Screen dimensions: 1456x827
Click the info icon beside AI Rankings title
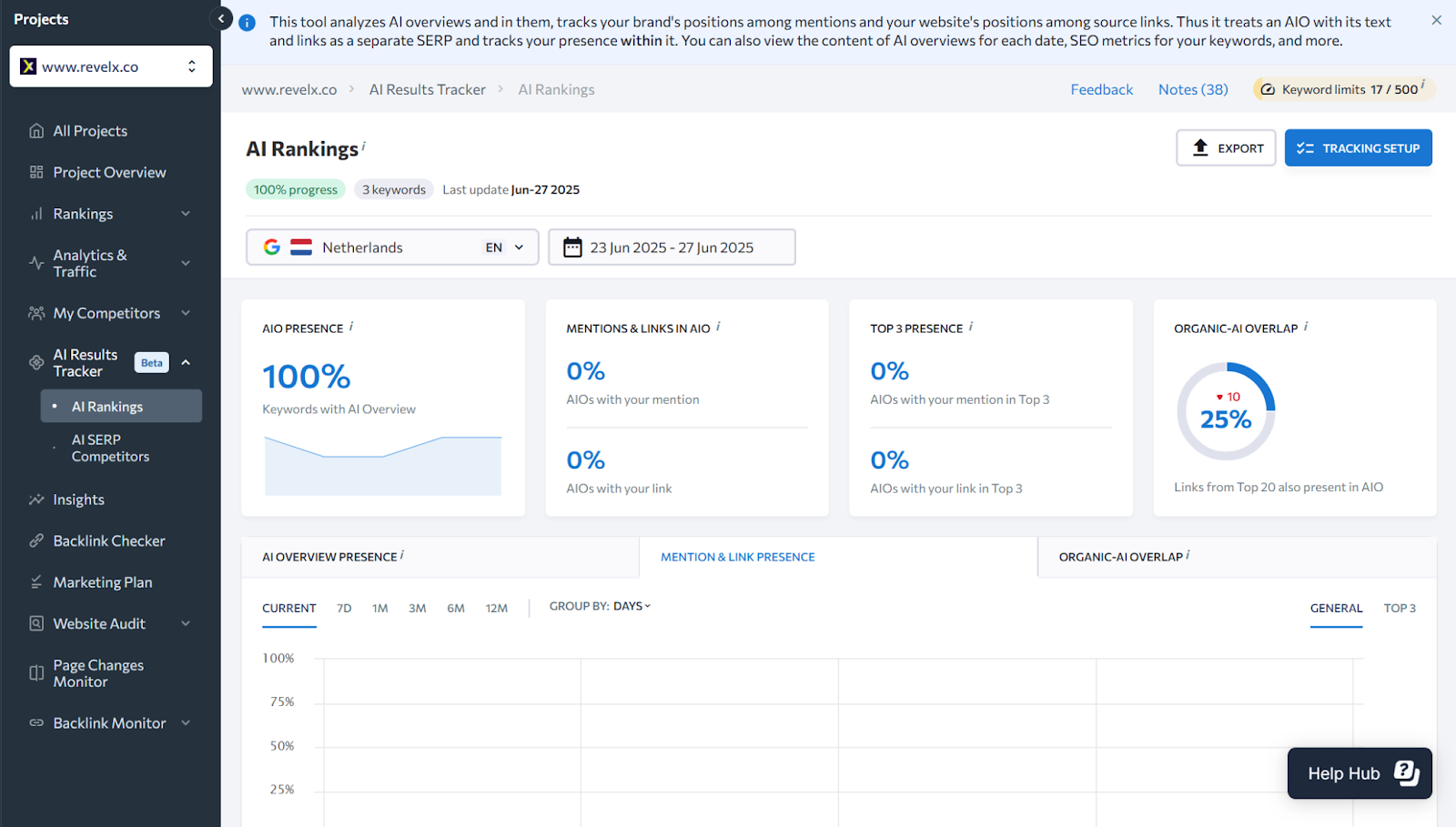coord(364,145)
